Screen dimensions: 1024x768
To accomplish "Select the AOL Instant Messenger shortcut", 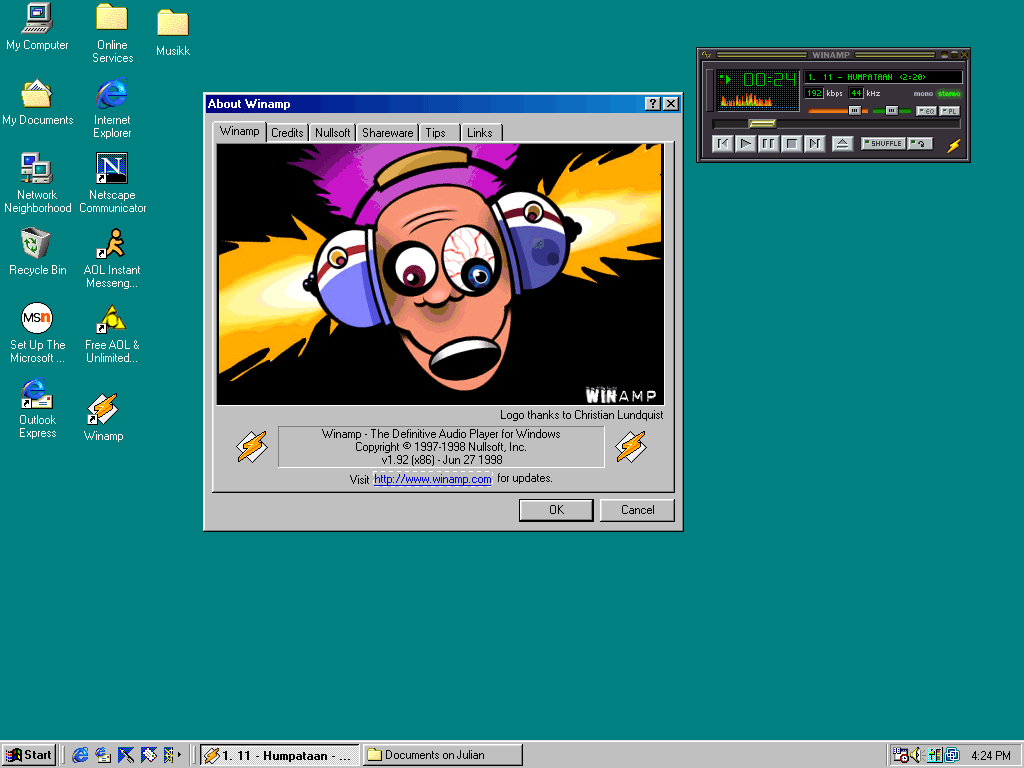I will pos(112,259).
